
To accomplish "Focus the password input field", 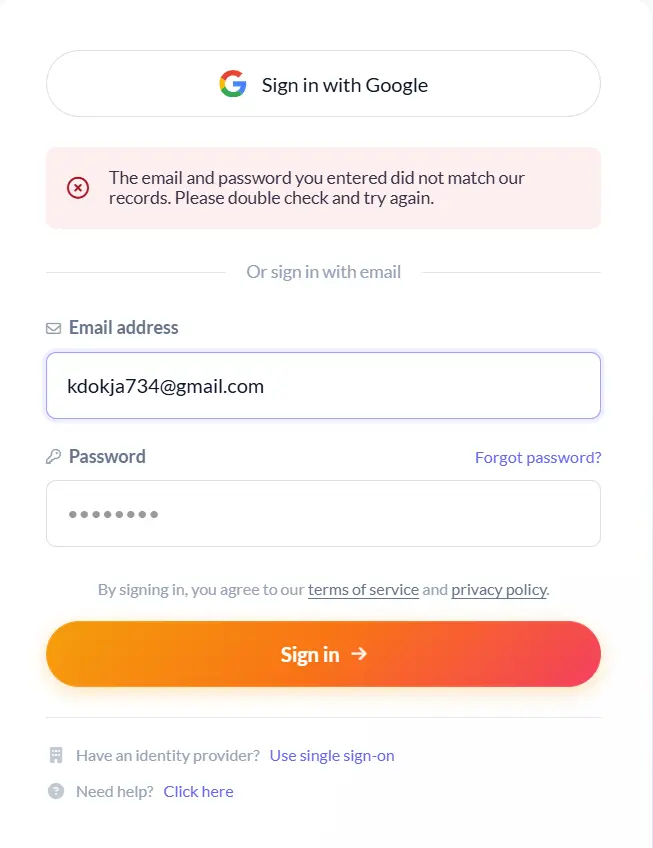I will point(324,514).
